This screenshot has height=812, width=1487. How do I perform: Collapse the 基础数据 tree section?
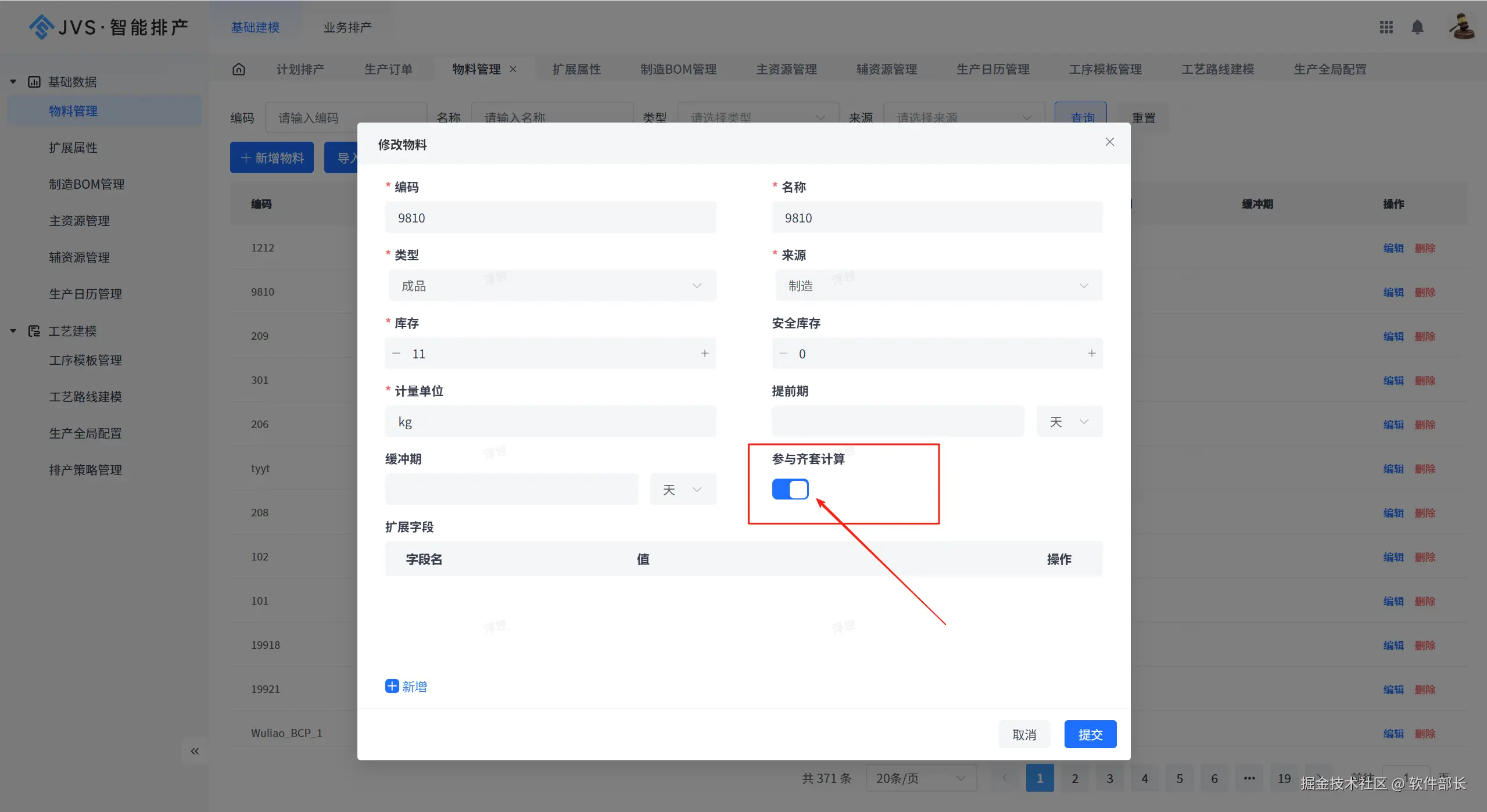tap(13, 82)
